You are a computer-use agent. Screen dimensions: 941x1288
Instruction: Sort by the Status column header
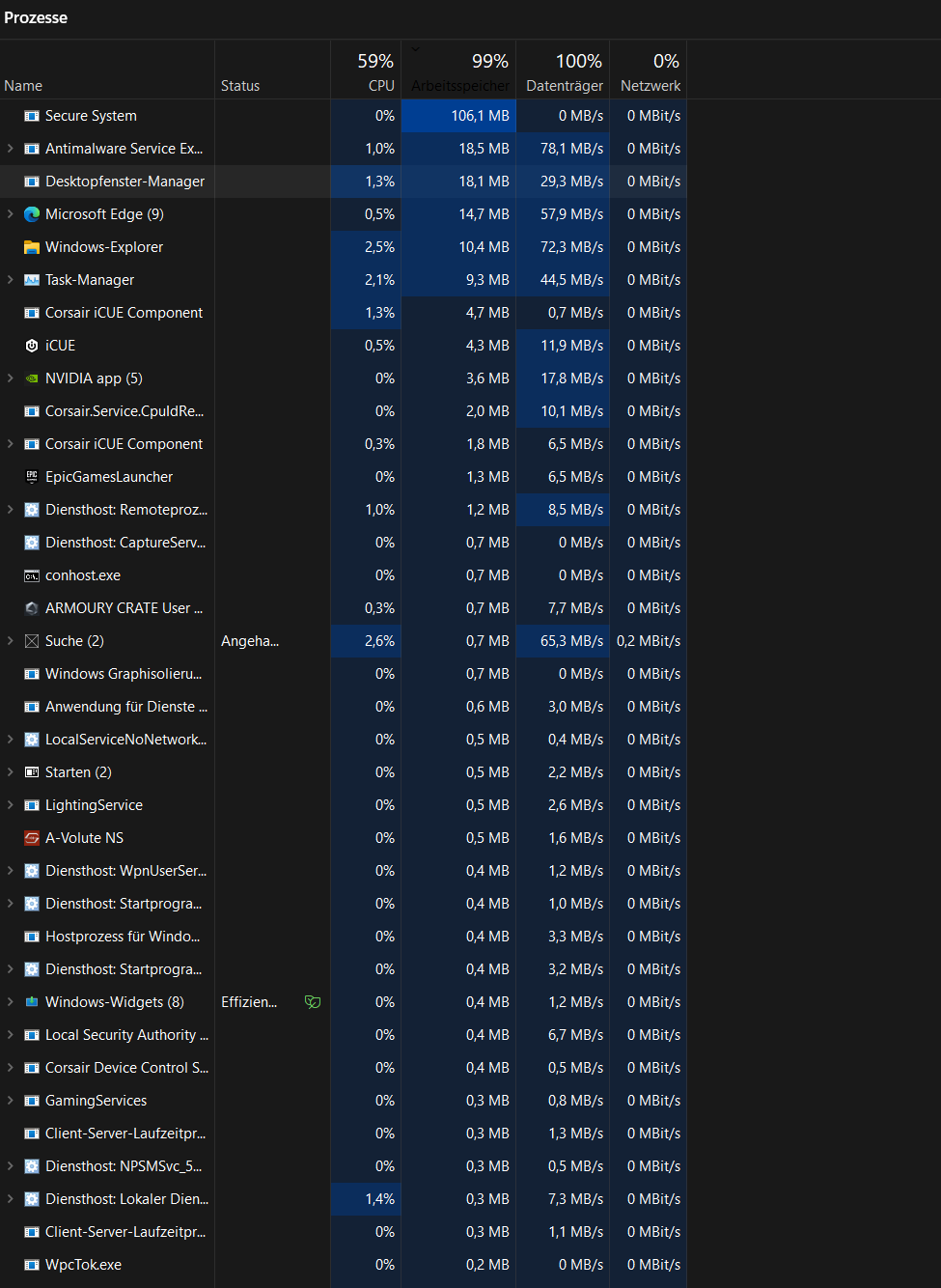click(x=272, y=70)
